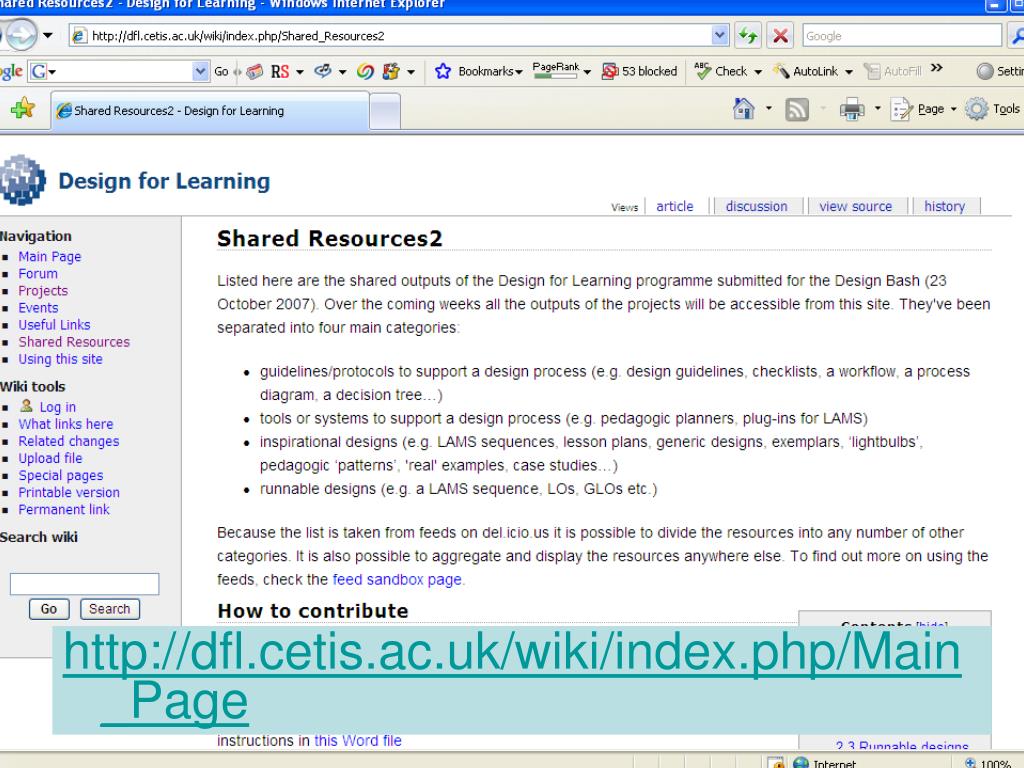1024x768 pixels.
Task: Click the 53 blocked popup blocker button
Action: pos(639,71)
